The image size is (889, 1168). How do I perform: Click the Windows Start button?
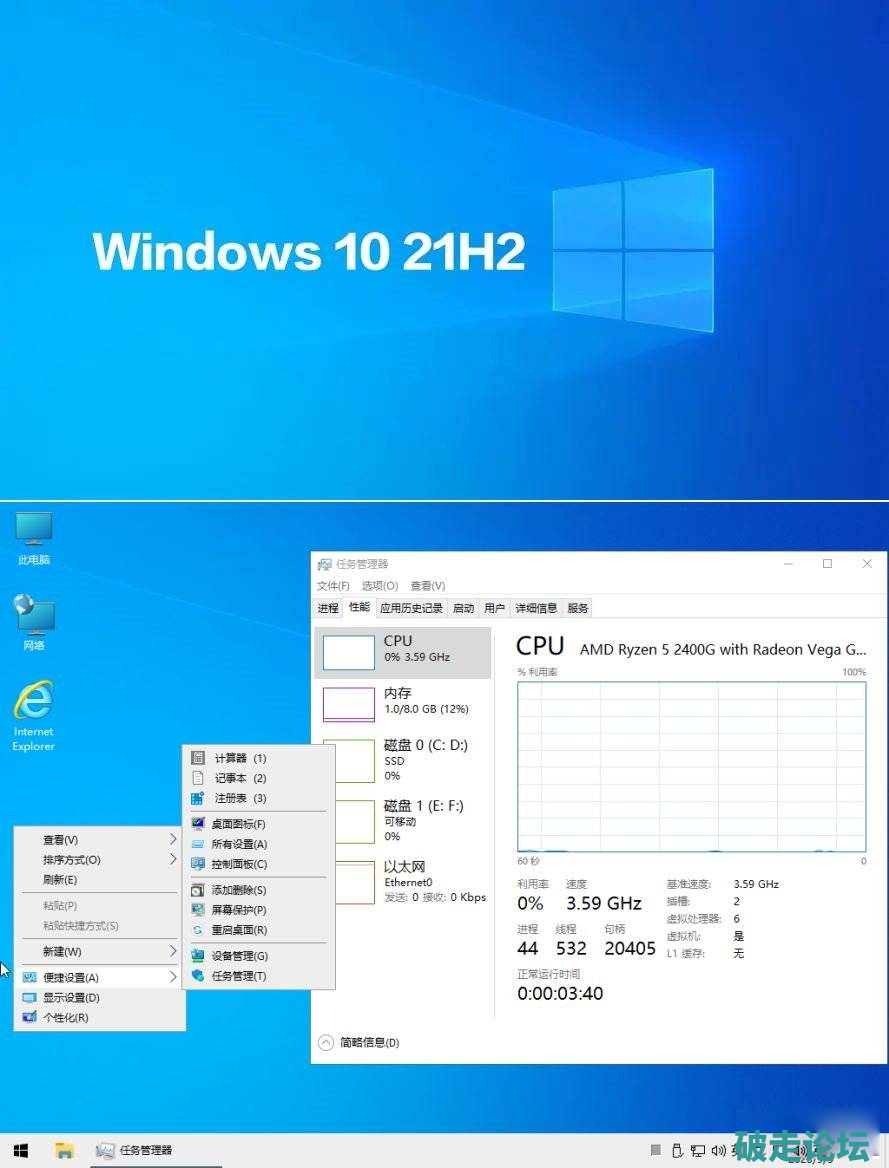pos(20,1150)
